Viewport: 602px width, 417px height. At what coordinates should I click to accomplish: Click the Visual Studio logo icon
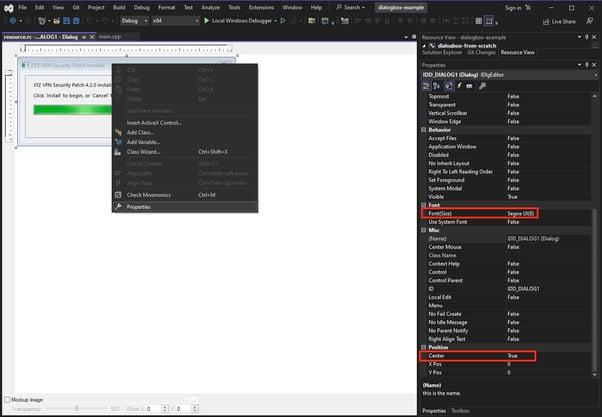(x=9, y=7)
